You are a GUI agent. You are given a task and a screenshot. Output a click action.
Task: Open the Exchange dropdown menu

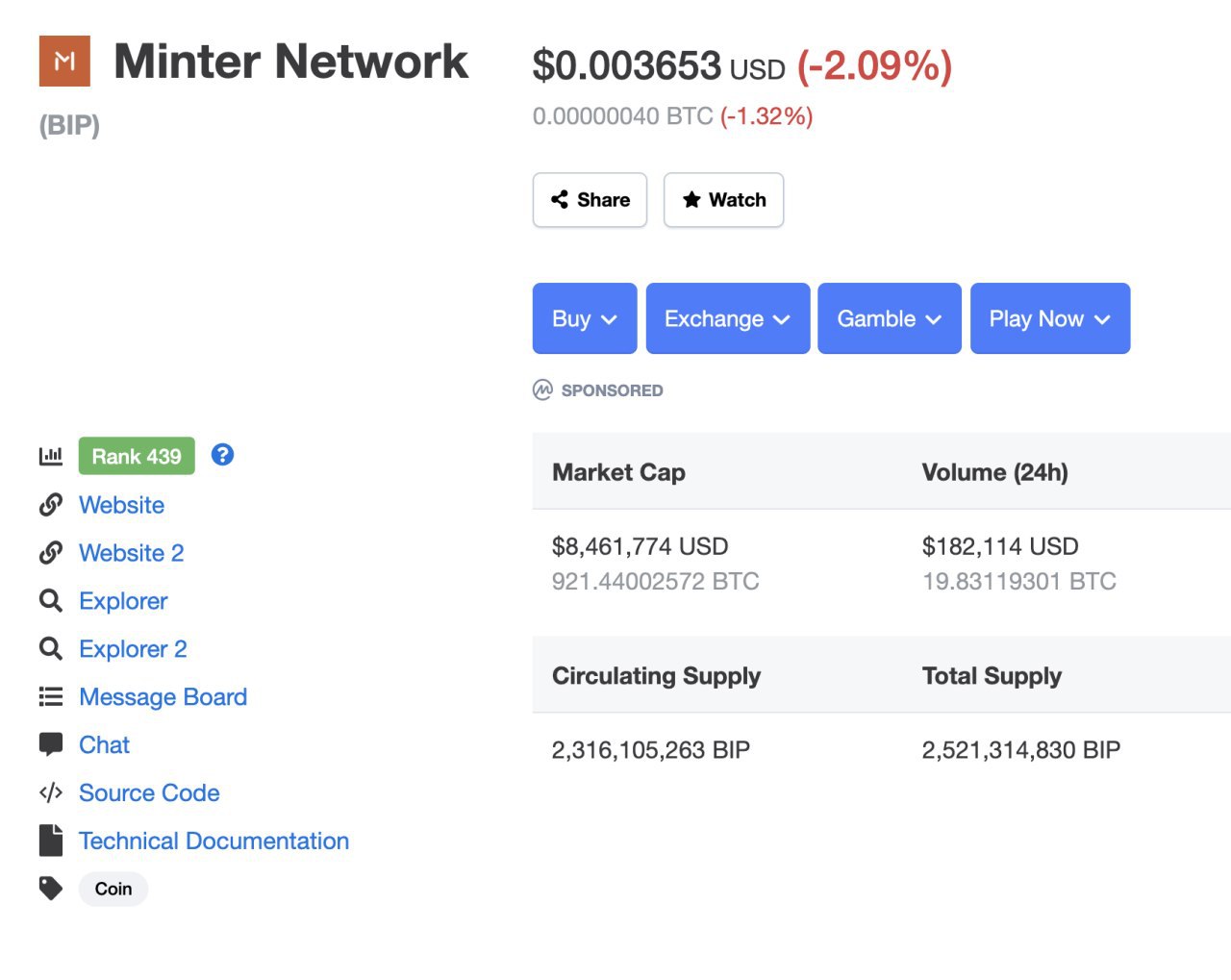[x=728, y=318]
